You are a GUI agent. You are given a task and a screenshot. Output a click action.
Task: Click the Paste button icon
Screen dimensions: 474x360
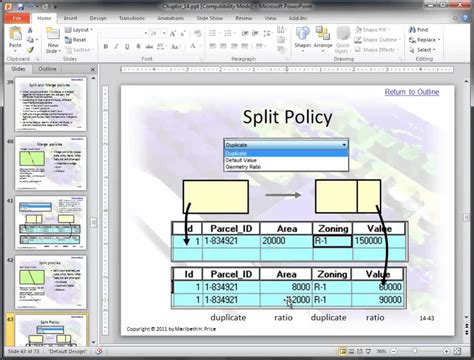click(x=15, y=34)
